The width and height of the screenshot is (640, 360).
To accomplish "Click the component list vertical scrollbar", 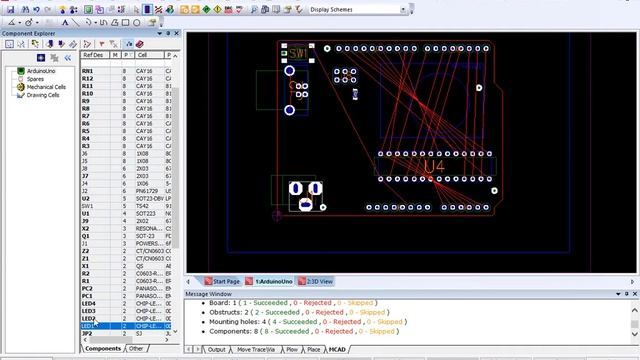I will [176, 167].
